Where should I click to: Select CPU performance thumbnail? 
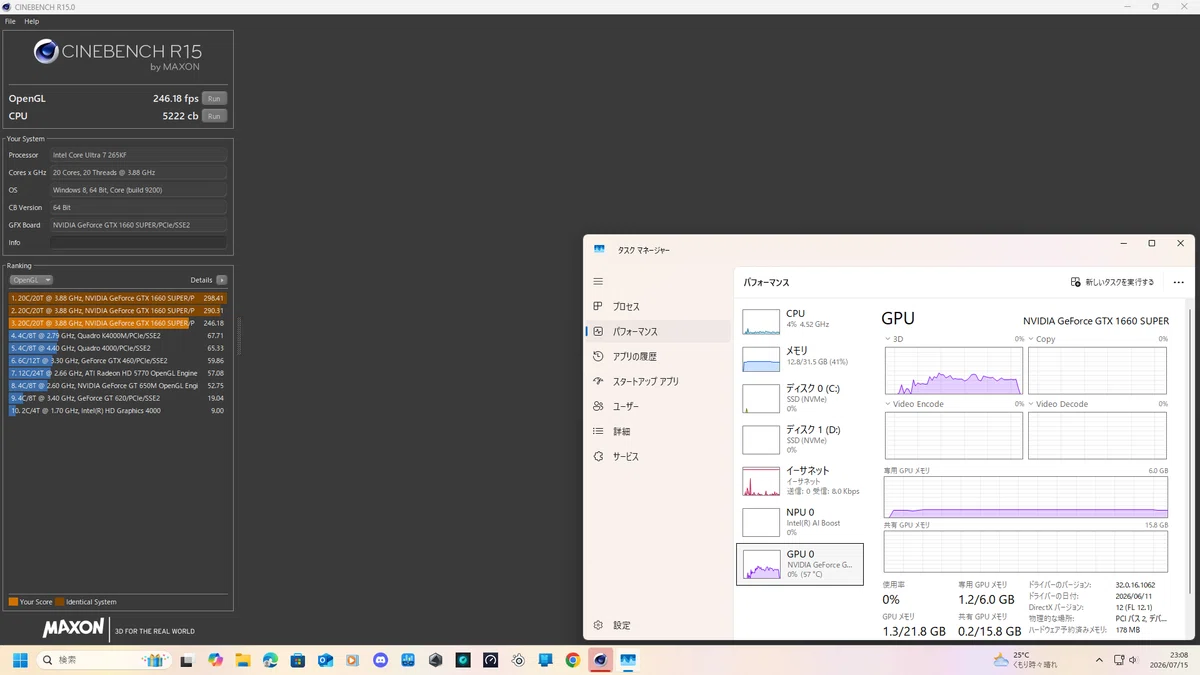[801, 320]
